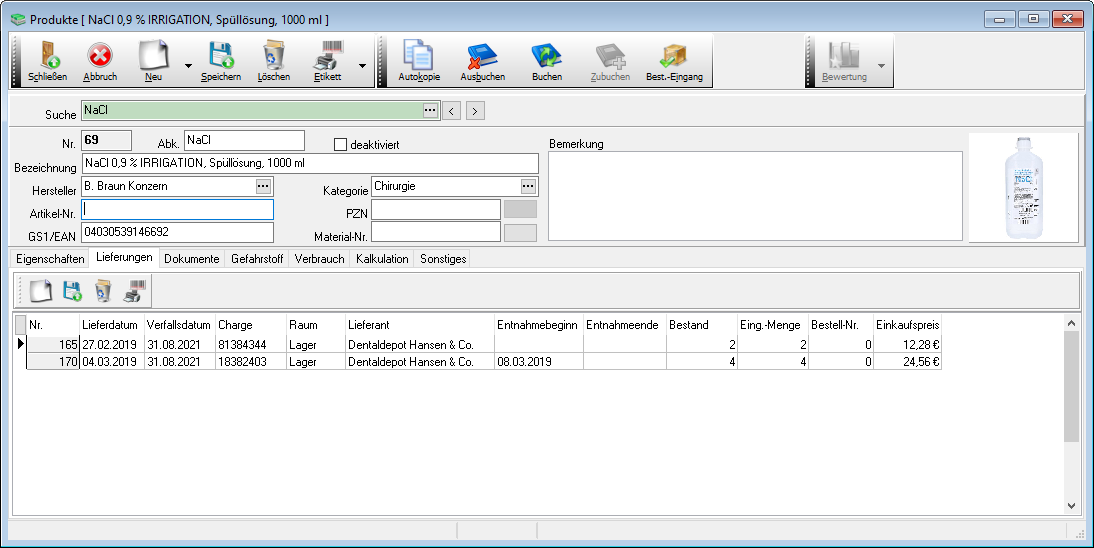This screenshot has width=1094, height=548.
Task: Delete product via the Löschen icon
Action: pyautogui.click(x=273, y=59)
